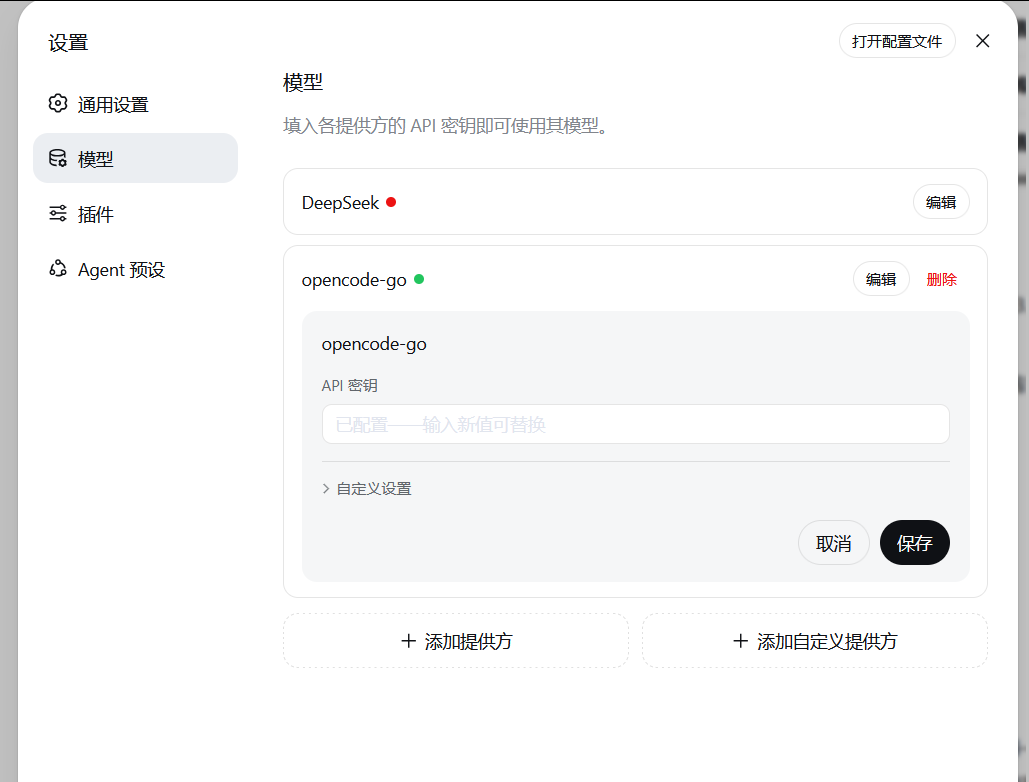
Task: Open the 通用设置 sidebar section
Action: click(135, 104)
